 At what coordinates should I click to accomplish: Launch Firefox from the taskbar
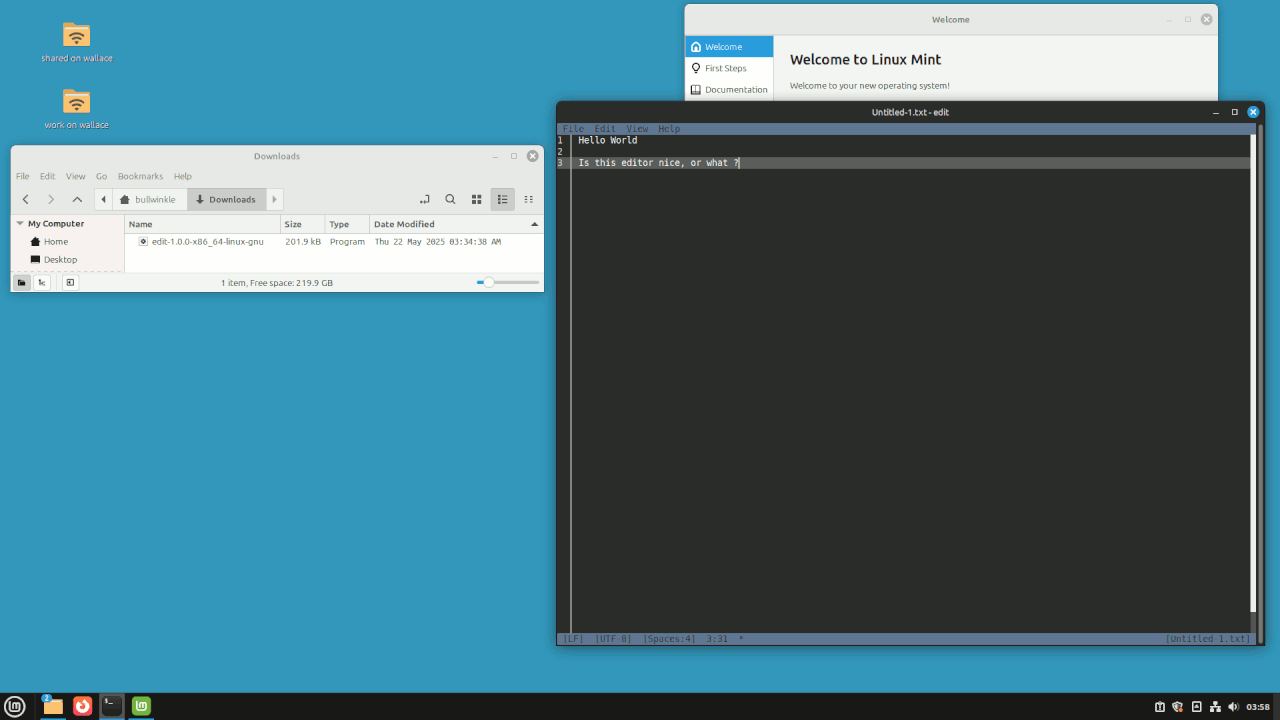pyautogui.click(x=82, y=706)
